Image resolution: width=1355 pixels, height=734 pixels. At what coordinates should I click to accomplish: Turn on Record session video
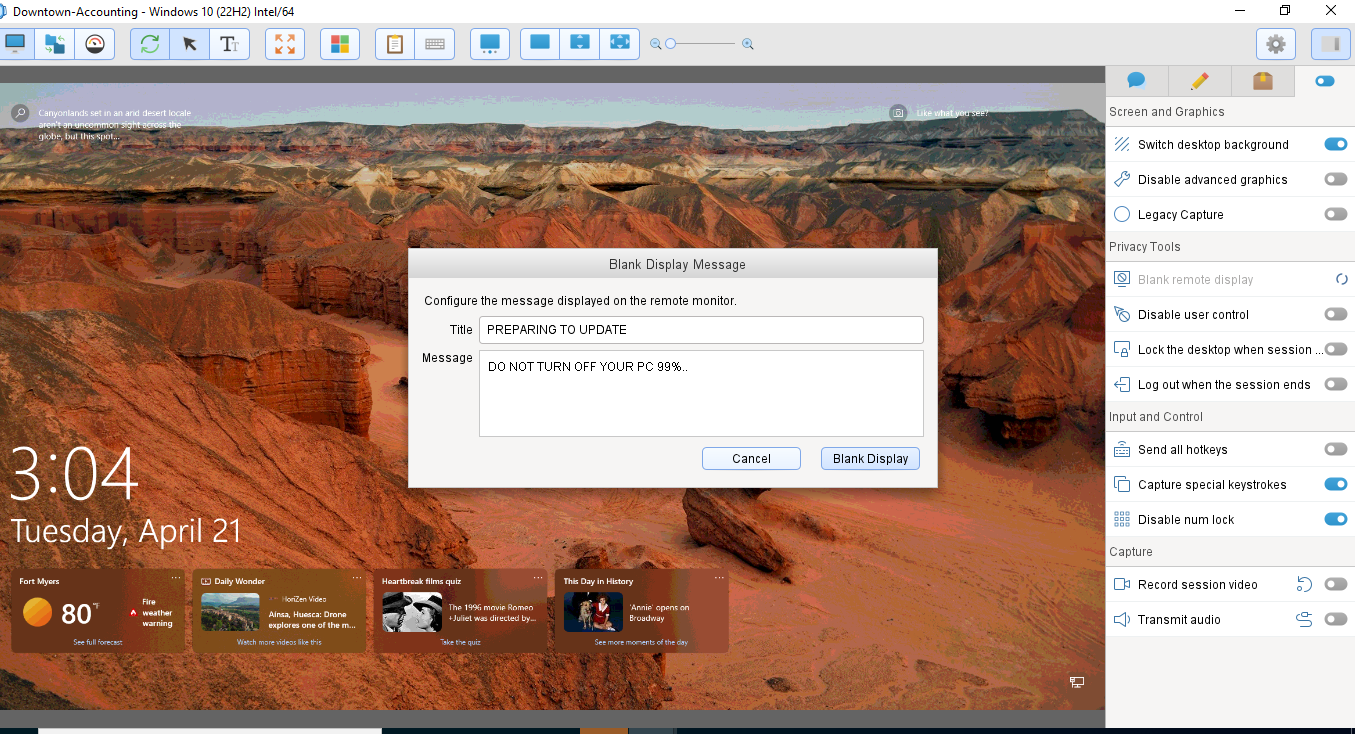click(1336, 584)
